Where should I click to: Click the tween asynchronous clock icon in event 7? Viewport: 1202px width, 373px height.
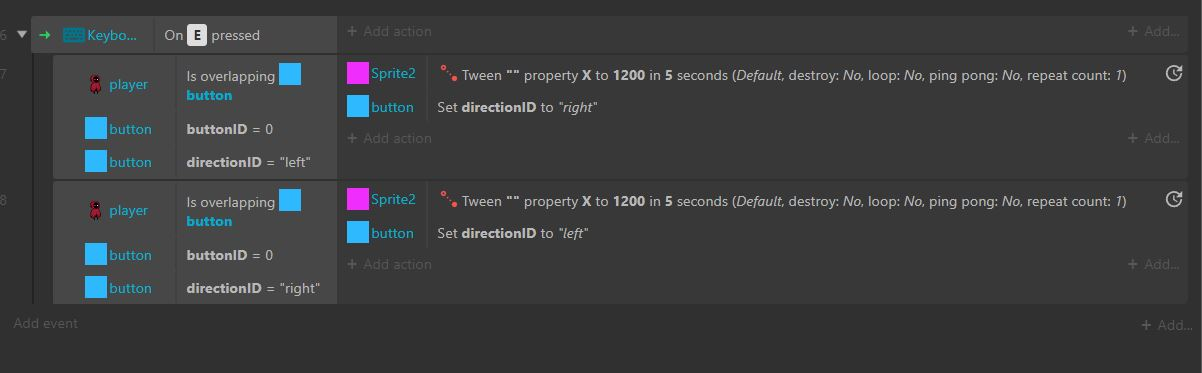click(1174, 73)
